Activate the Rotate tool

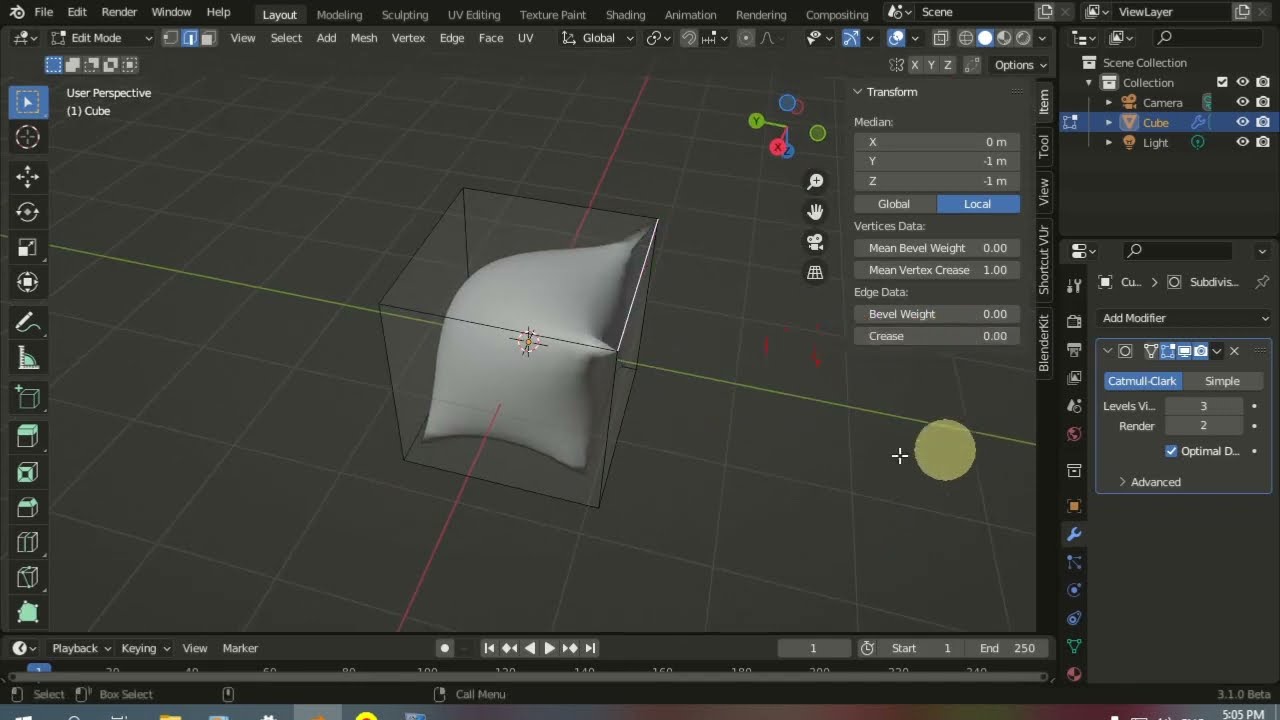pyautogui.click(x=28, y=212)
